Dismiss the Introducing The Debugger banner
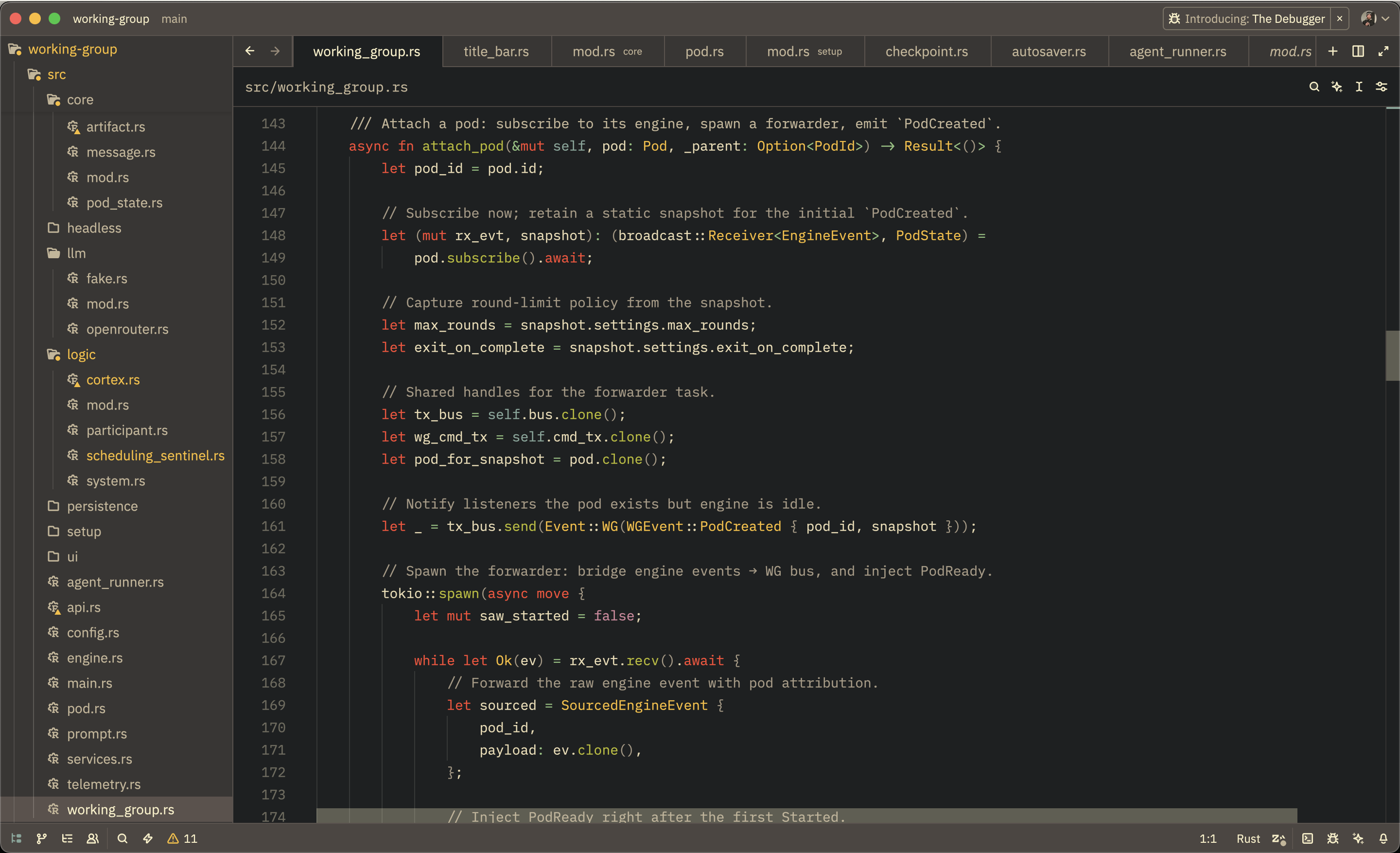The height and width of the screenshot is (853, 1400). [x=1340, y=18]
